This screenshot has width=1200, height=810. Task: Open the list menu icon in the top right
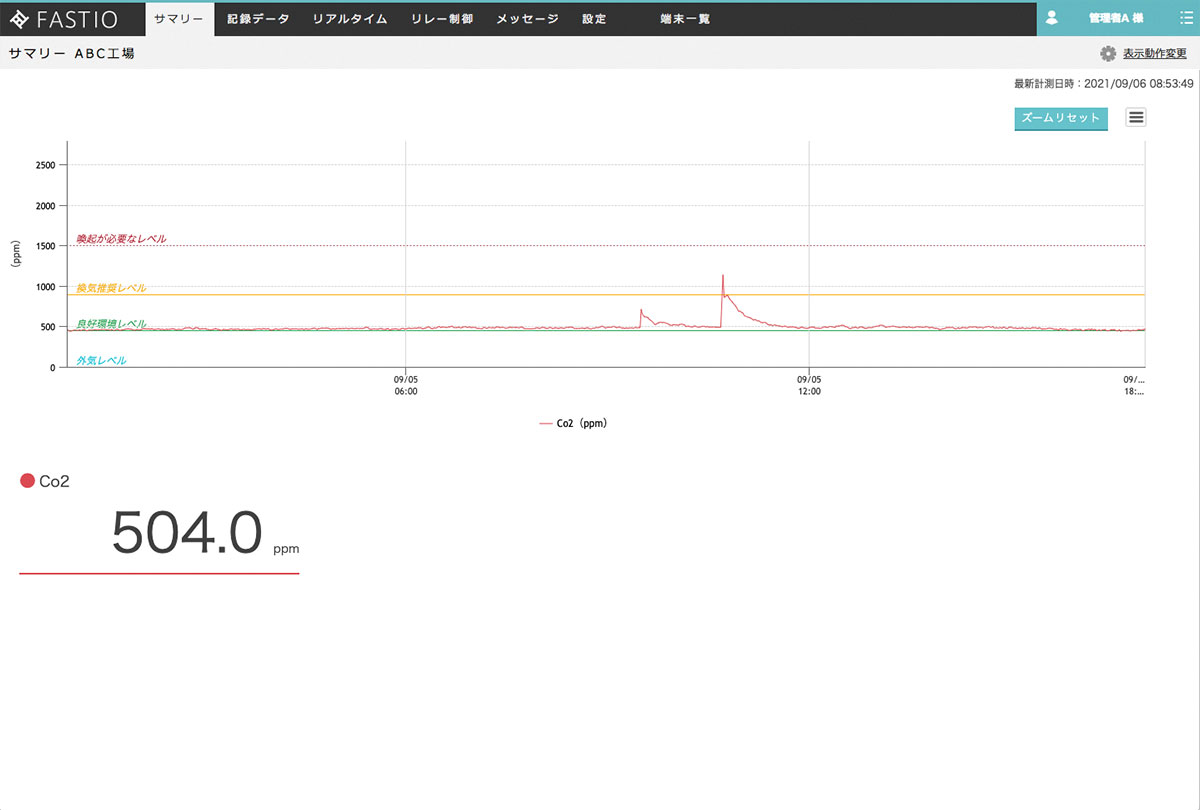tap(1186, 19)
